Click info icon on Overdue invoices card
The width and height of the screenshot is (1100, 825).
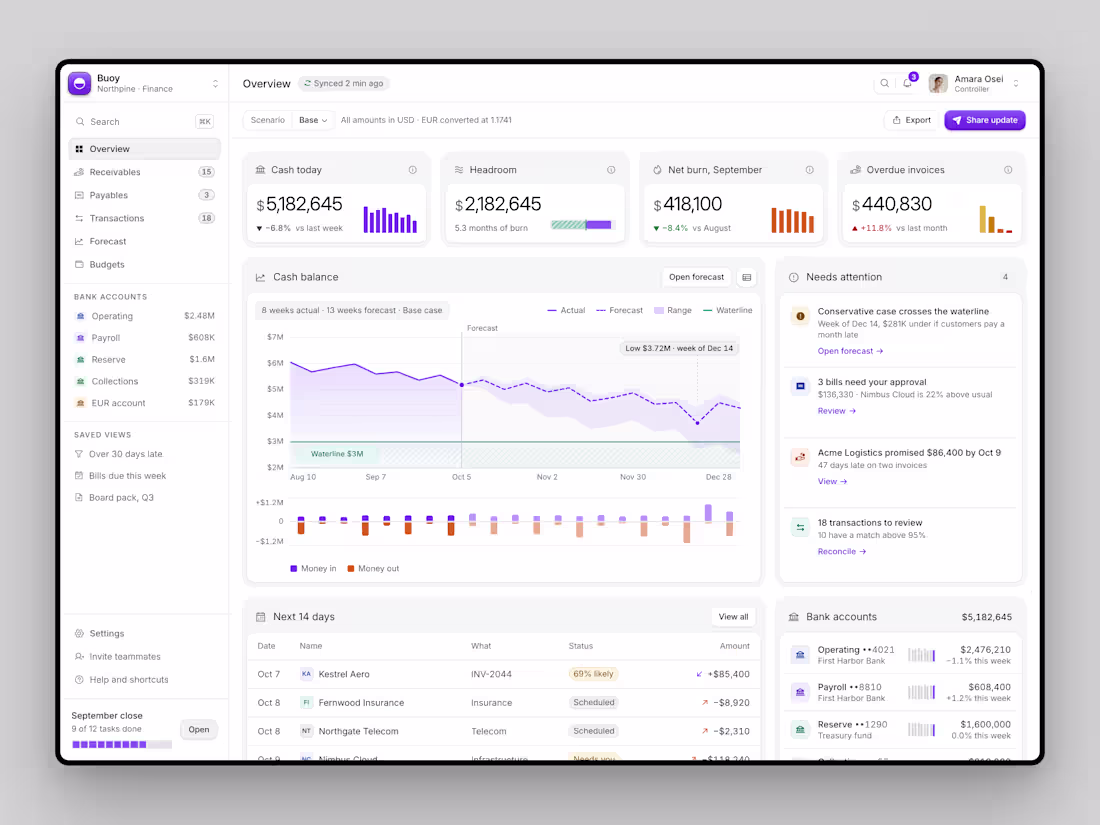[1008, 170]
